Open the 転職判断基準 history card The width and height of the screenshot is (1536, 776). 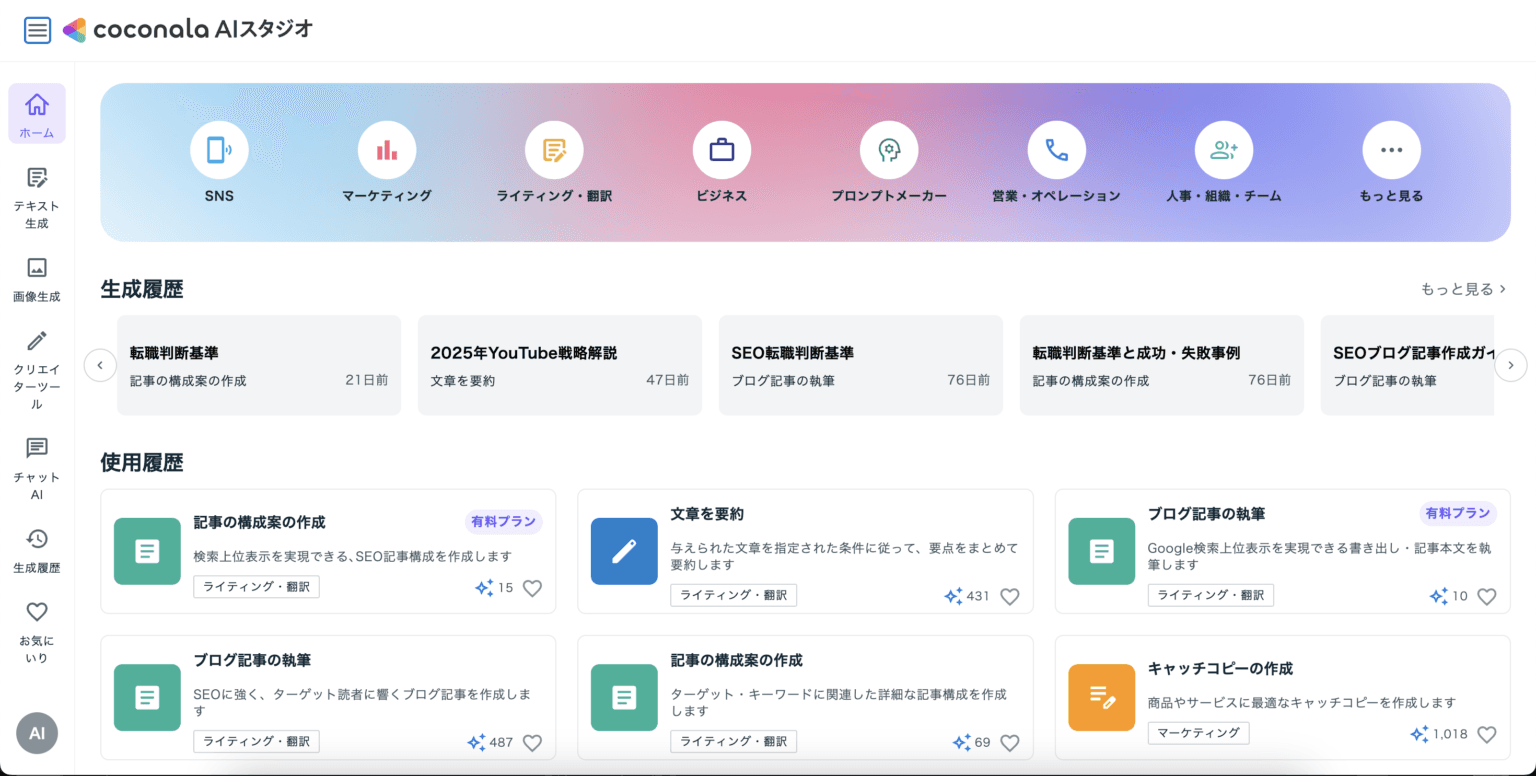click(x=258, y=364)
